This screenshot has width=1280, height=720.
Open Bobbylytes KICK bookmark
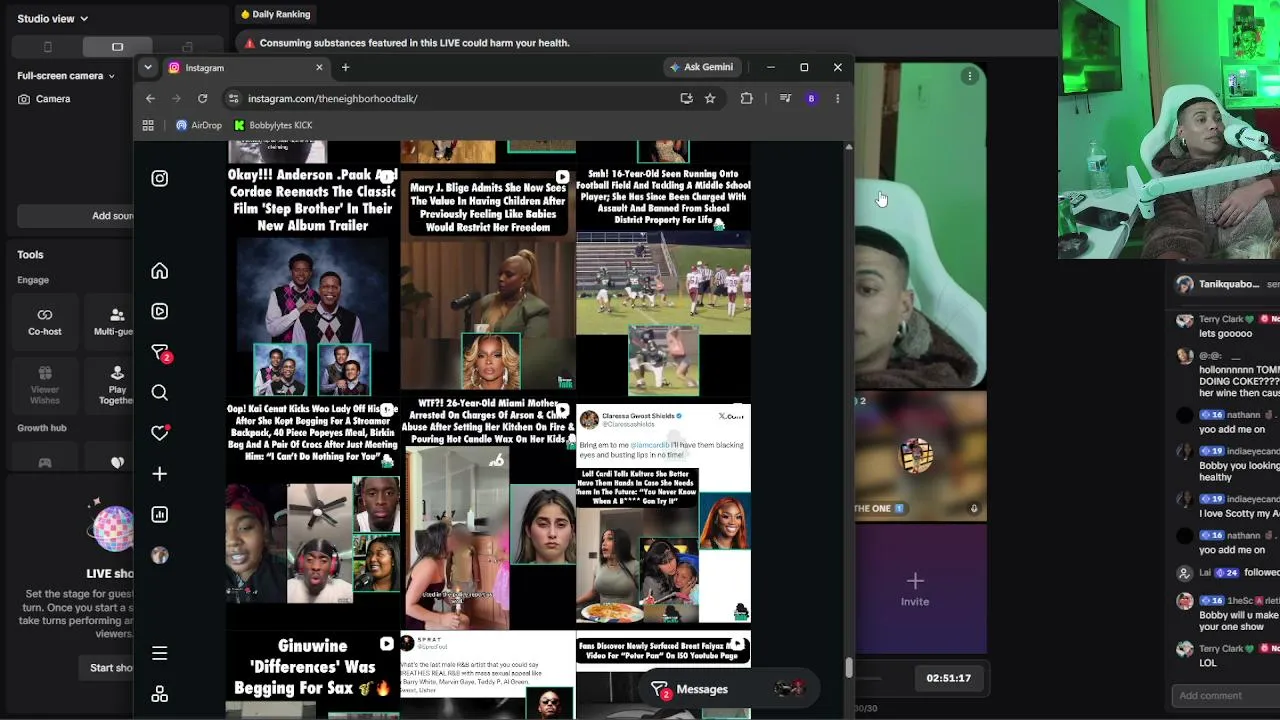pyautogui.click(x=273, y=125)
